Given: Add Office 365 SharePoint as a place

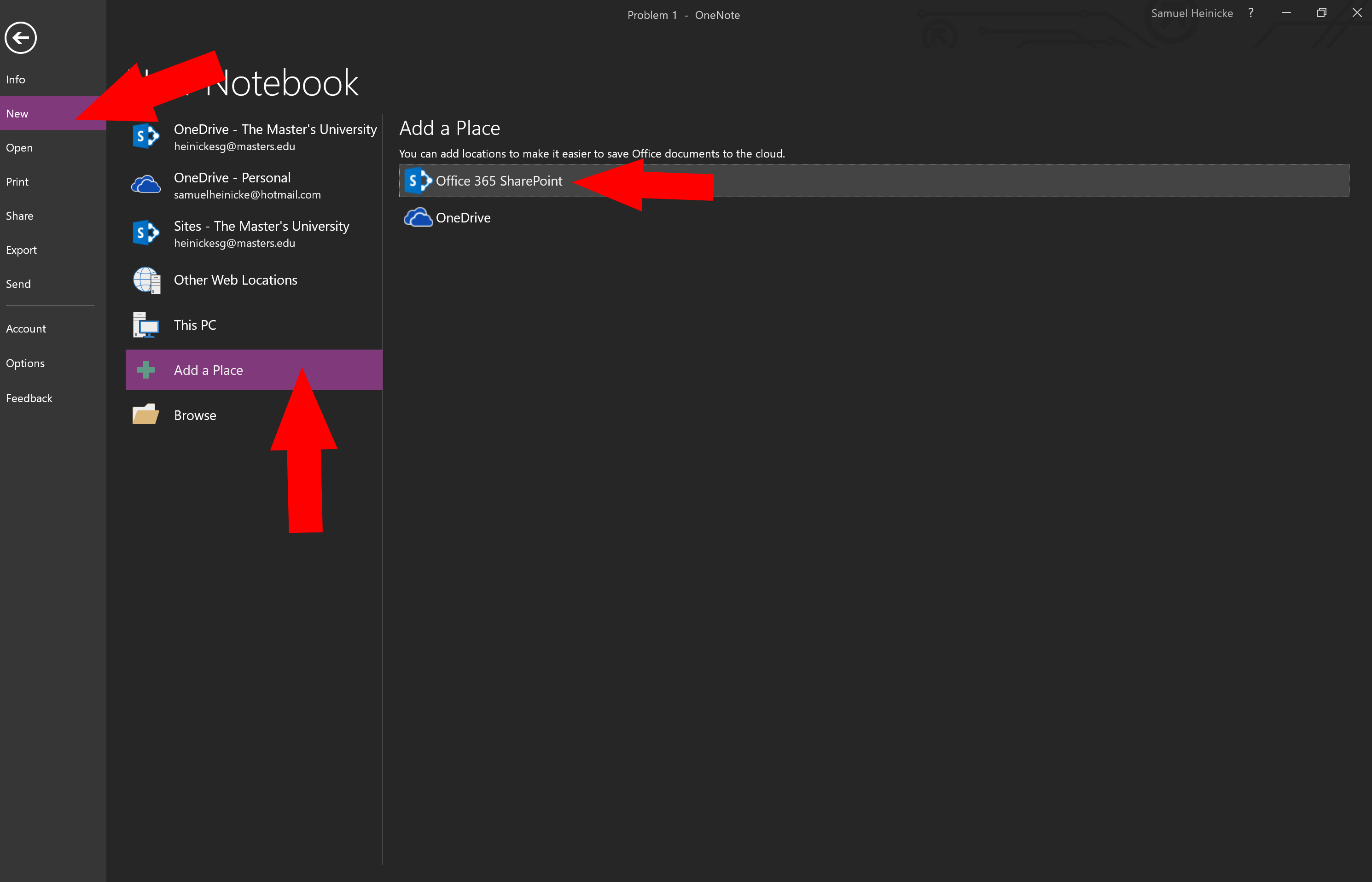Looking at the screenshot, I should pyautogui.click(x=873, y=181).
